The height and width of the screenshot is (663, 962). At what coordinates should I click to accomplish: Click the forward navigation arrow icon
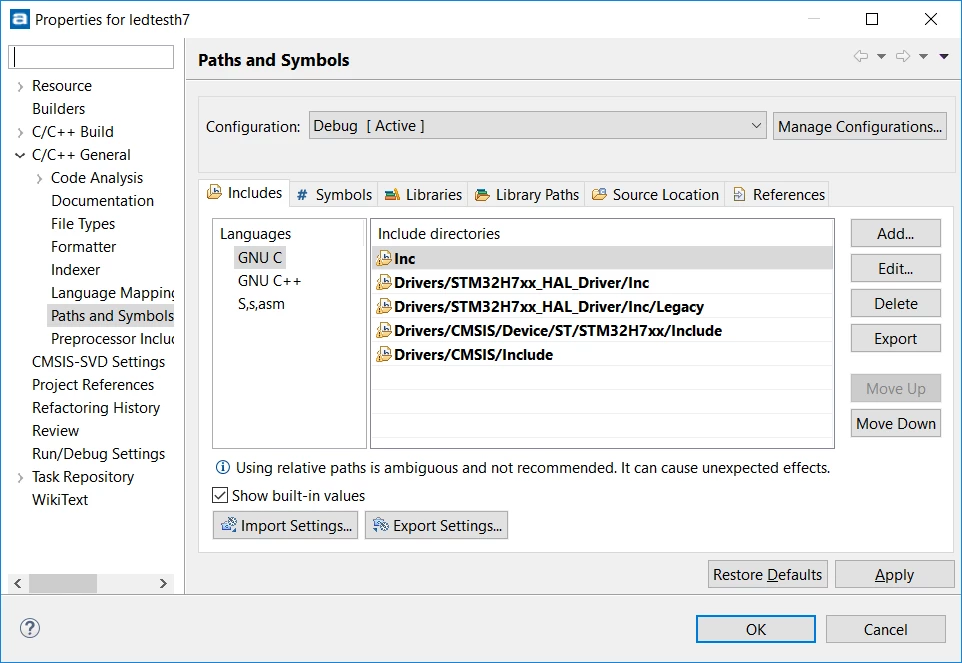tap(903, 56)
